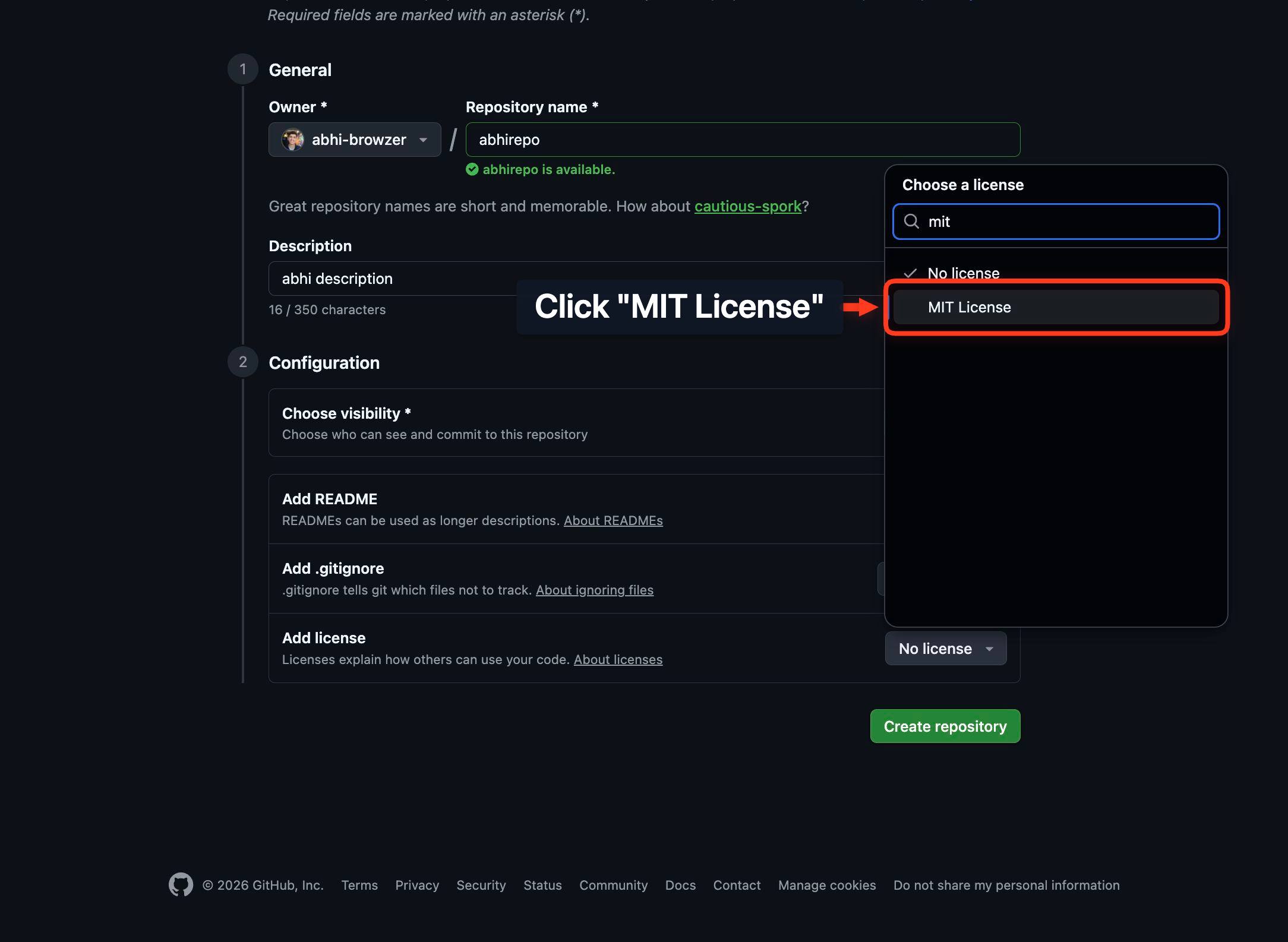Click the '16 / 350 characters' counter

tap(327, 309)
